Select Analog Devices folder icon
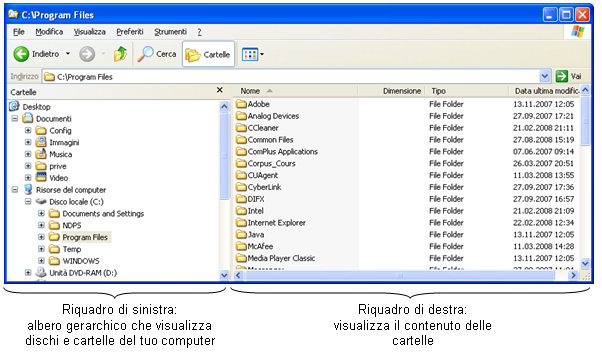The image size is (602, 361). 241,116
